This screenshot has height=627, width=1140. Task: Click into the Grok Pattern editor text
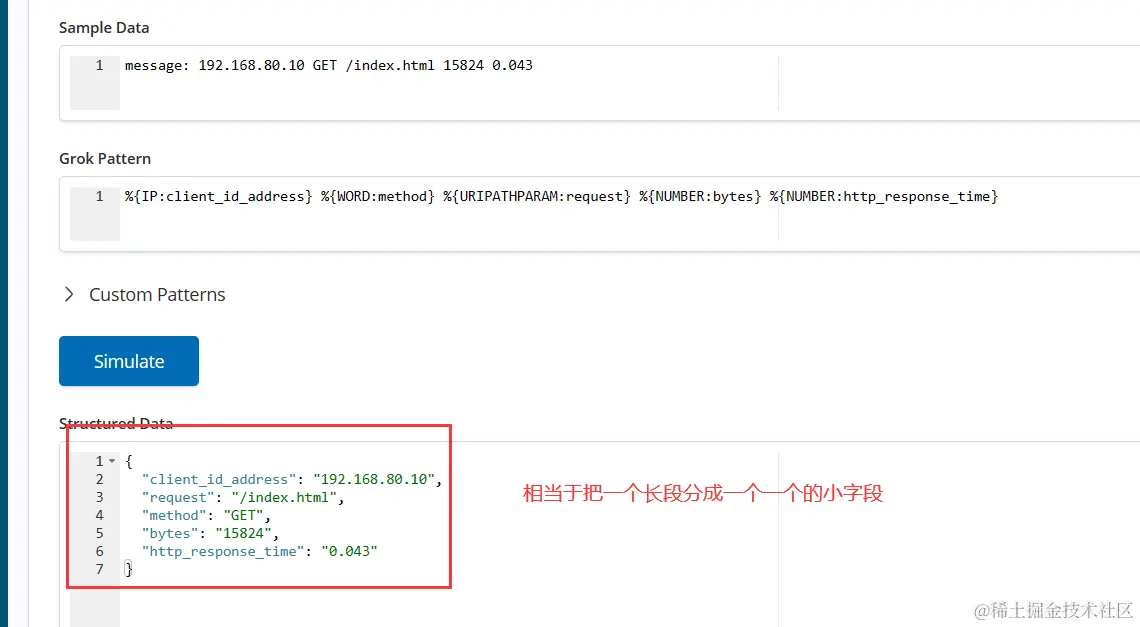point(561,196)
